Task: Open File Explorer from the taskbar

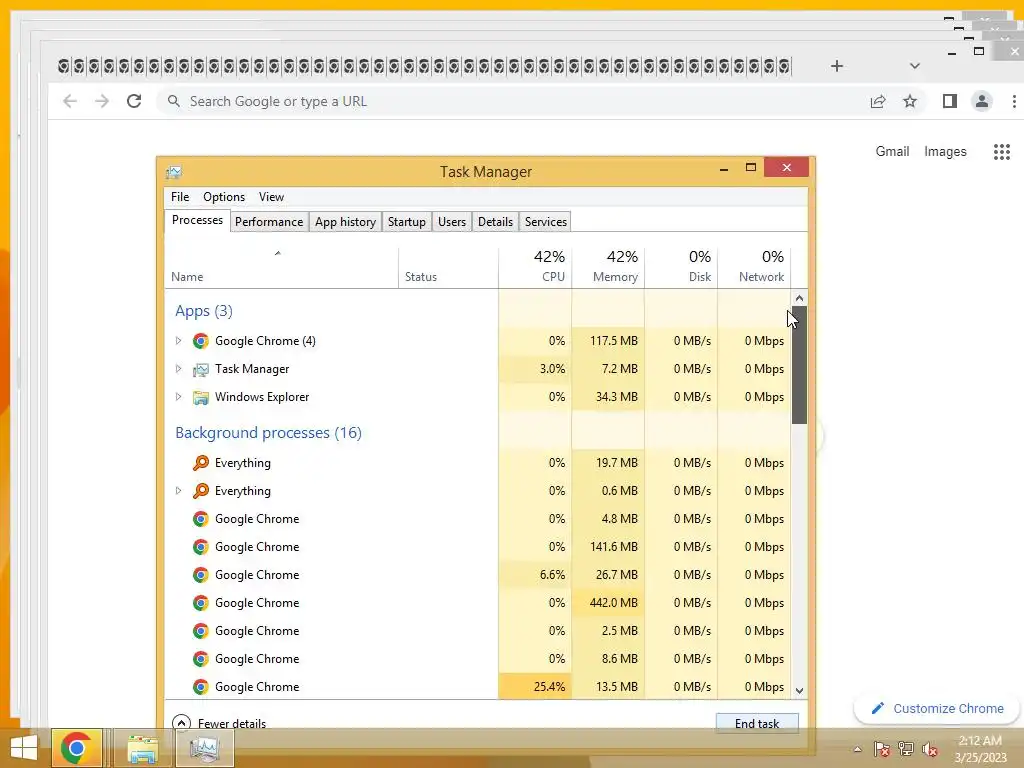Action: point(142,748)
